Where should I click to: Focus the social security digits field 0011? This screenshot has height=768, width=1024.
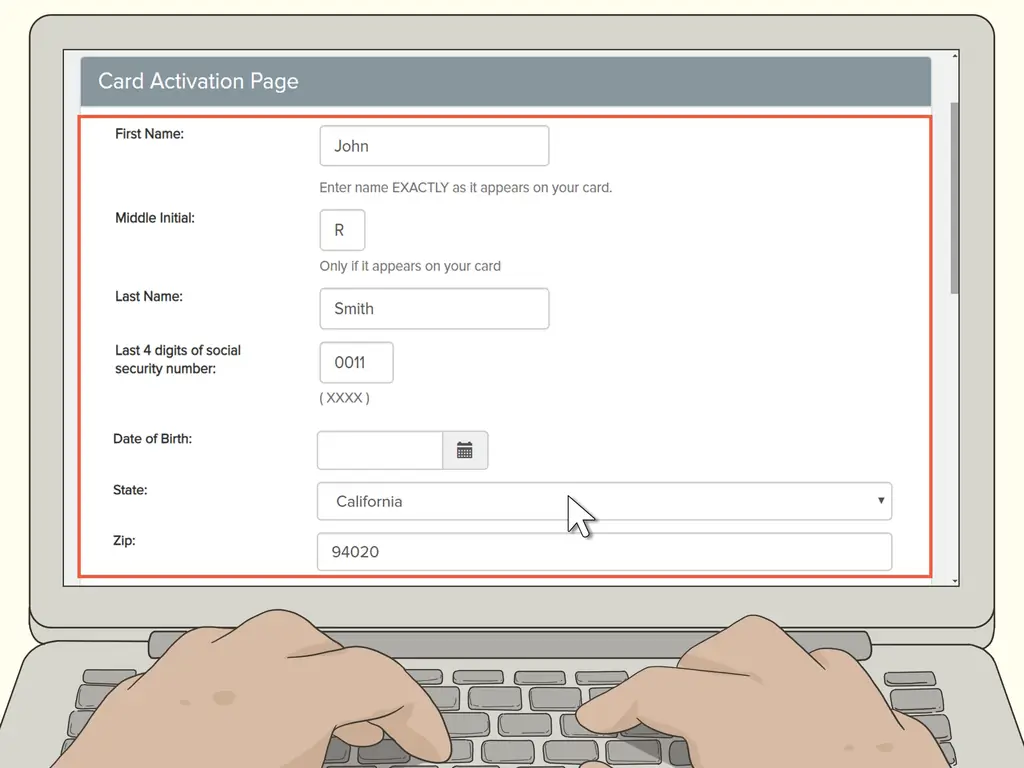(x=357, y=362)
